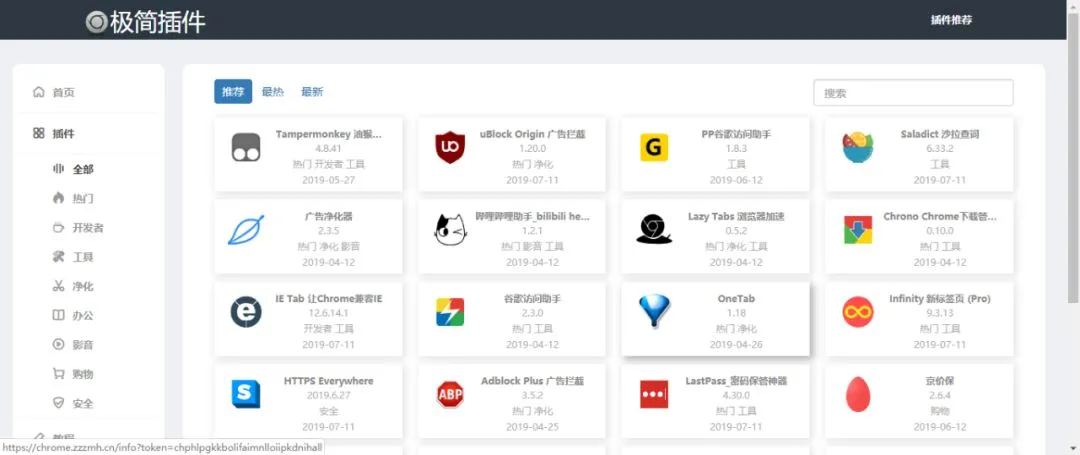Click the scissors icon beside 净化
The height and width of the screenshot is (455, 1080).
[58, 286]
